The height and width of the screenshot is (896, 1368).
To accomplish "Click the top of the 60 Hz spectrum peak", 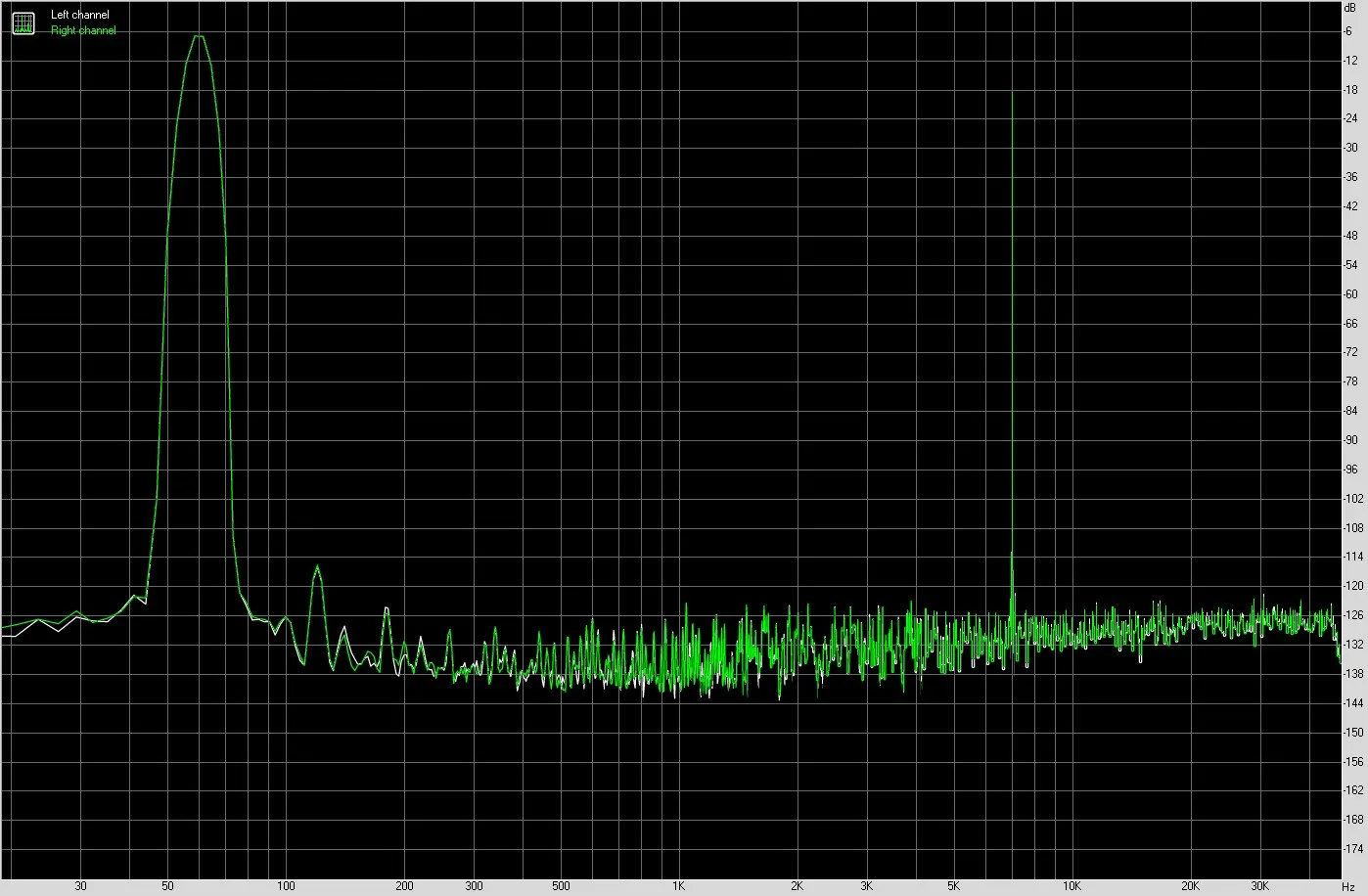I will tap(199, 36).
